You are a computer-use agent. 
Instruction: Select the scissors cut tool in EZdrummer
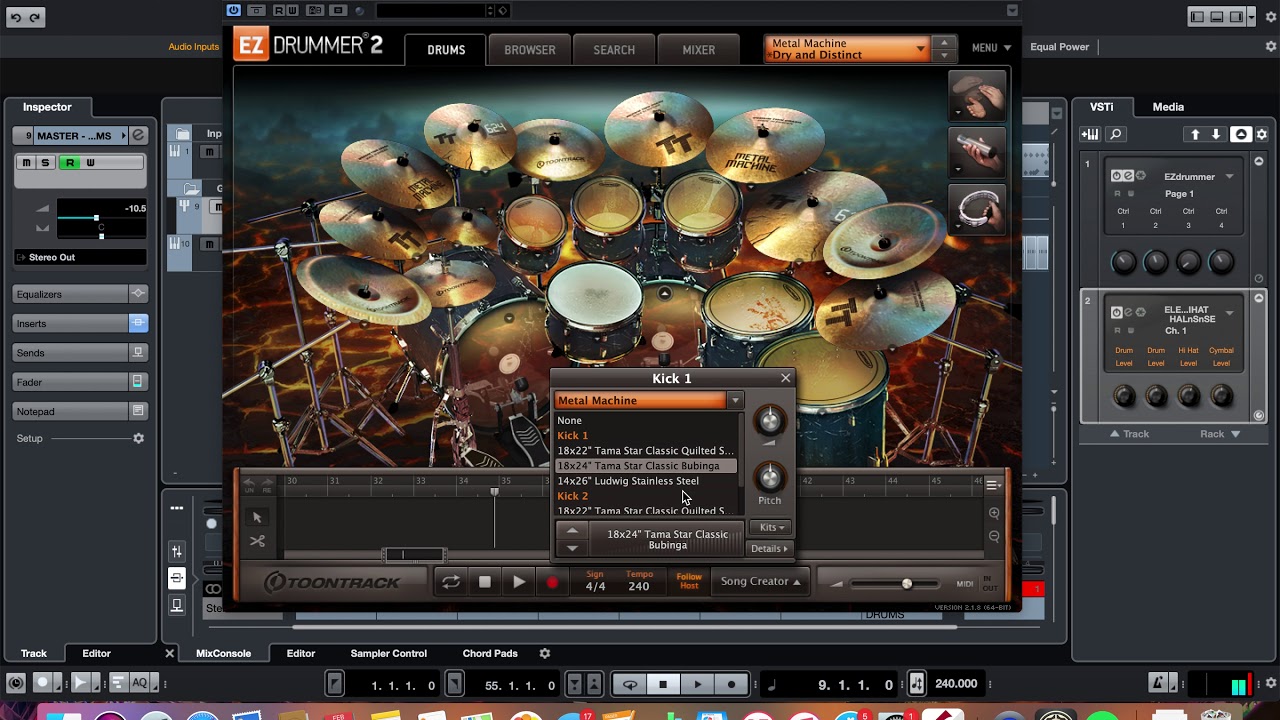[257, 541]
